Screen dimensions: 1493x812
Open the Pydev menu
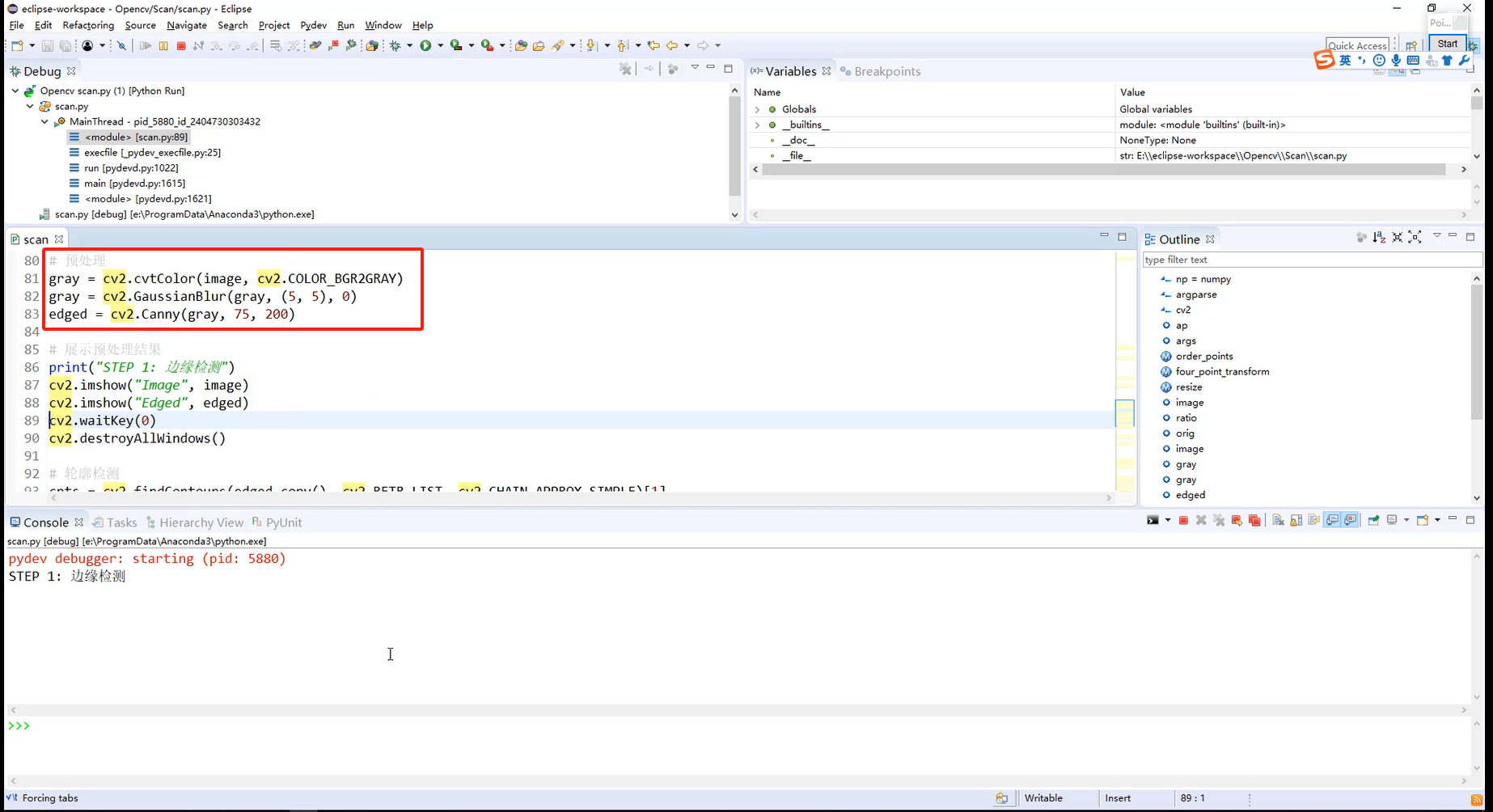click(x=313, y=25)
